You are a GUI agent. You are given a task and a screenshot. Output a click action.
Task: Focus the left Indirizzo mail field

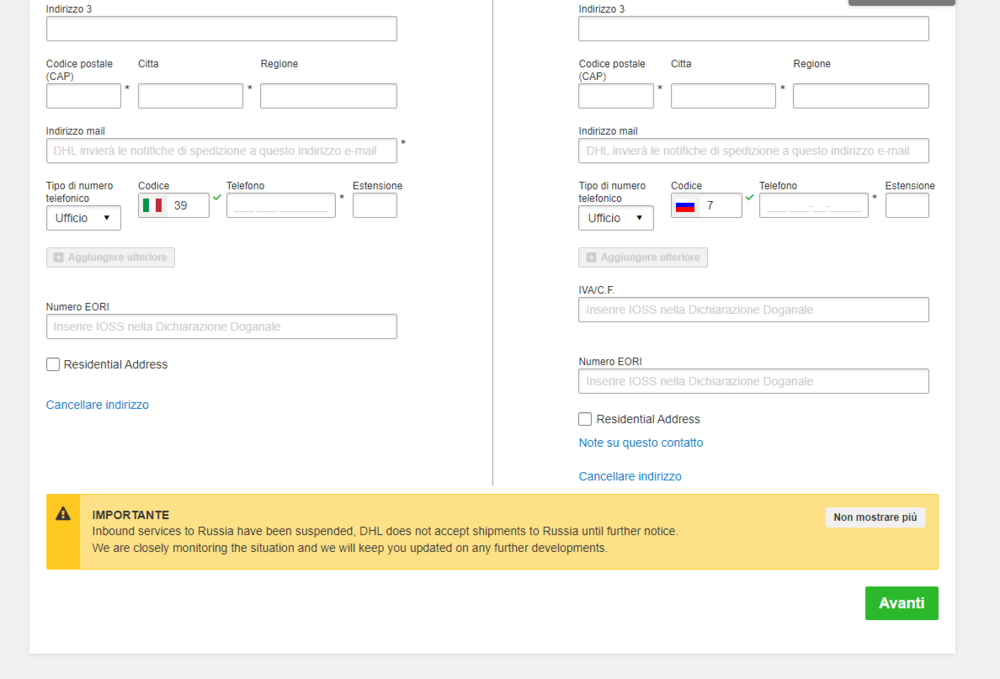[x=221, y=151]
